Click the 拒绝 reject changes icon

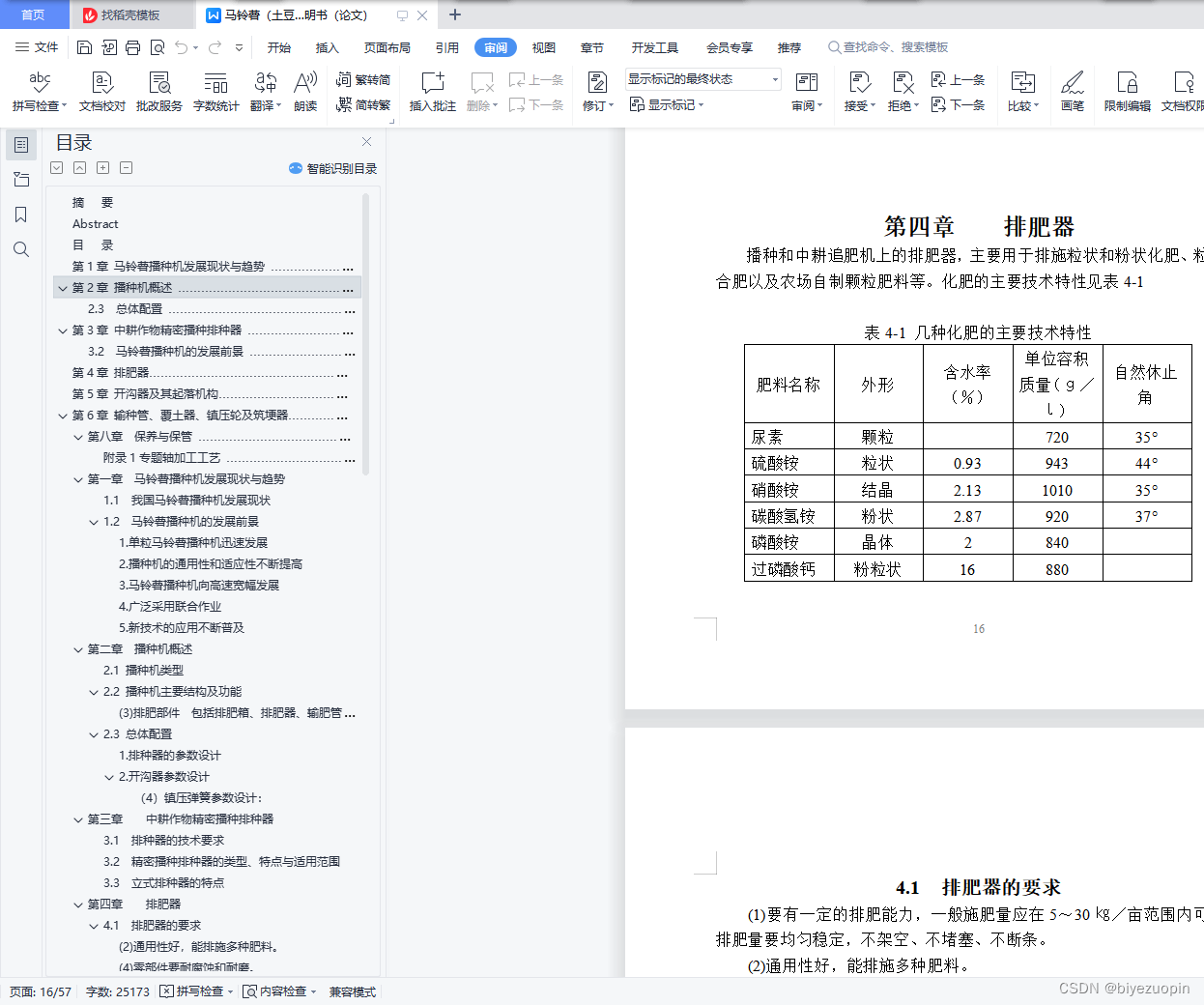pyautogui.click(x=903, y=82)
